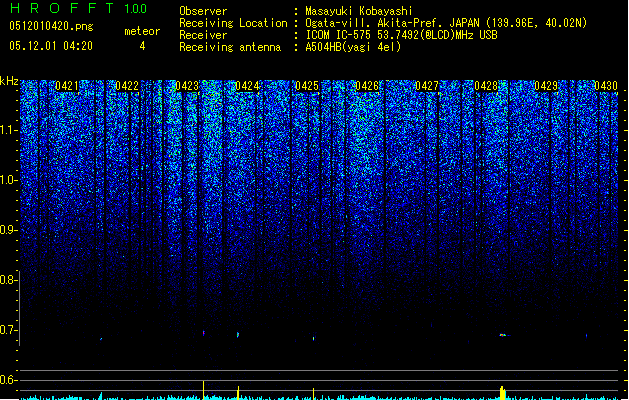Click the 0424 time marker

point(247,86)
